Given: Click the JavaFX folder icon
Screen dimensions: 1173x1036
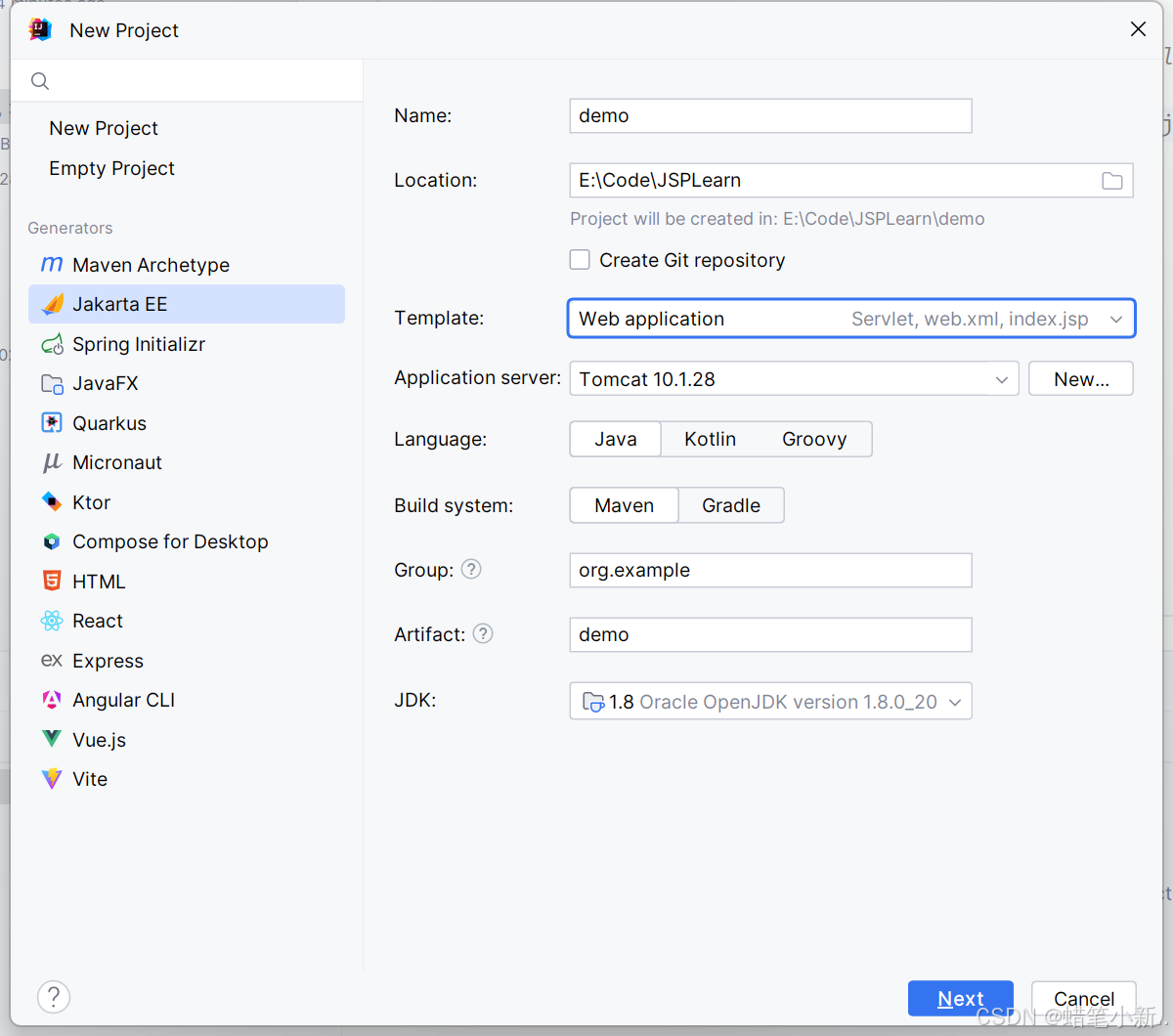Looking at the screenshot, I should (x=52, y=383).
